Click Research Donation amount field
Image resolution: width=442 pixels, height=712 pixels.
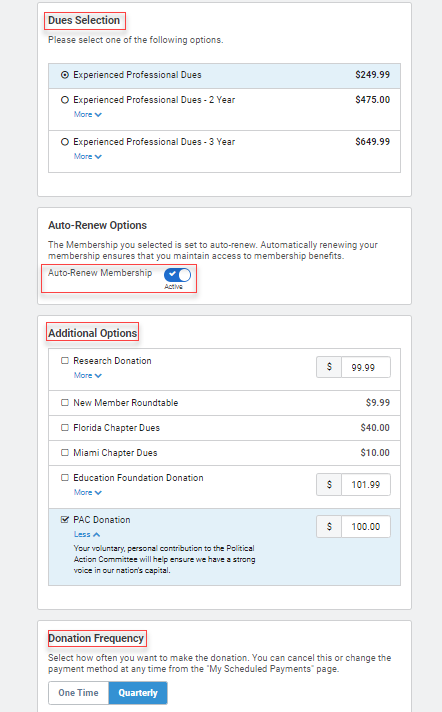pos(365,367)
